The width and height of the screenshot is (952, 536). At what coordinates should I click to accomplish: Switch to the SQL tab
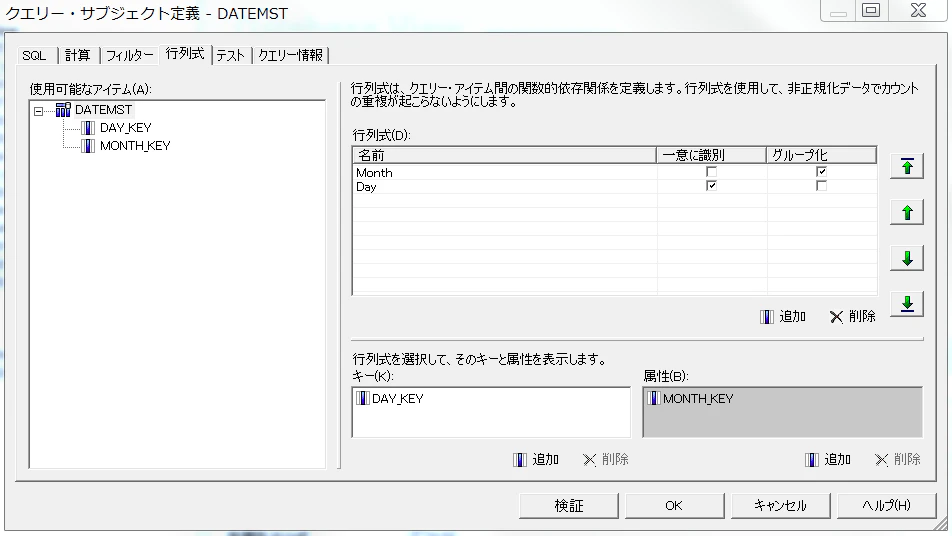point(34,55)
